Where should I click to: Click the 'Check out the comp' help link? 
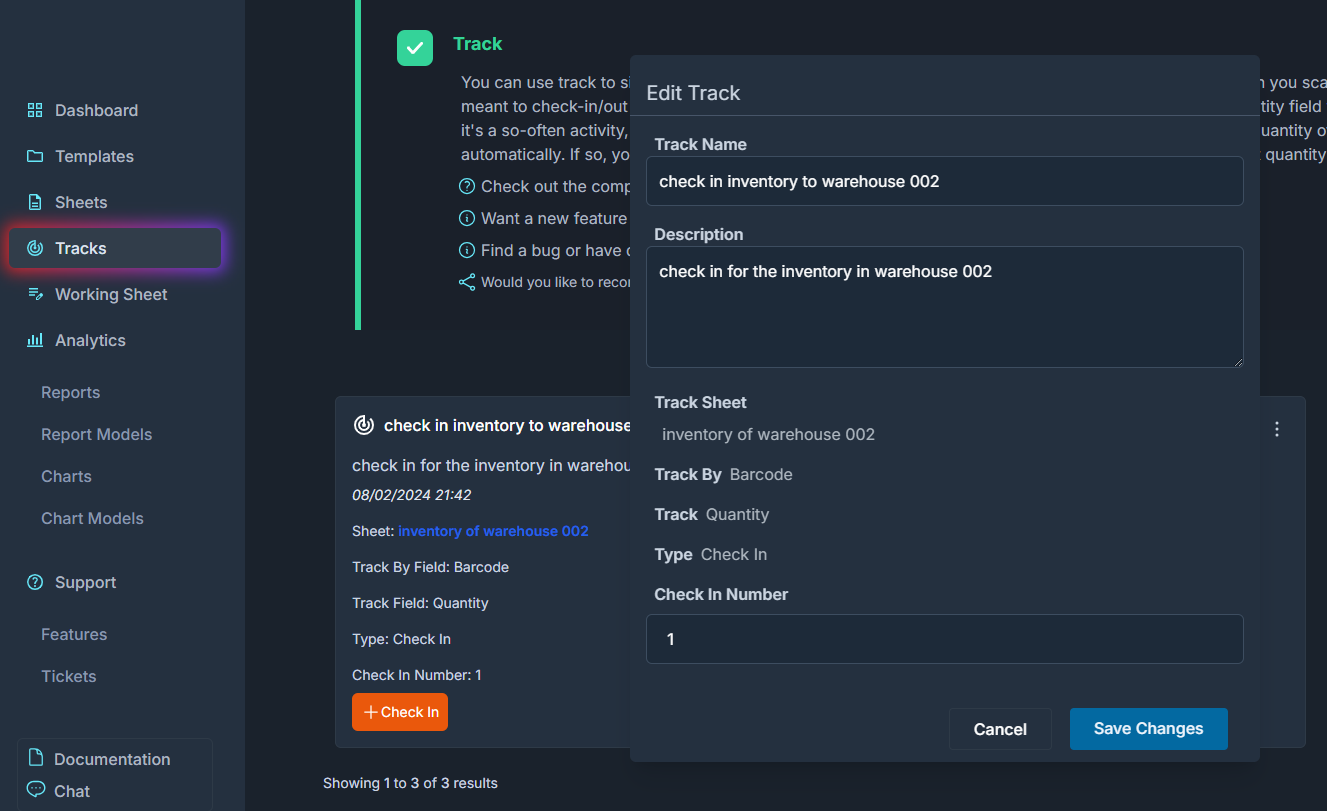tap(556, 186)
